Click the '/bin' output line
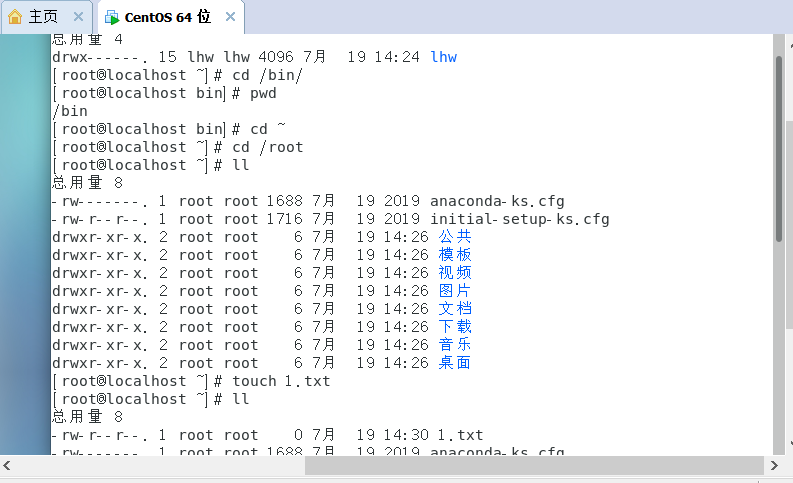The image size is (793, 483). click(x=70, y=111)
